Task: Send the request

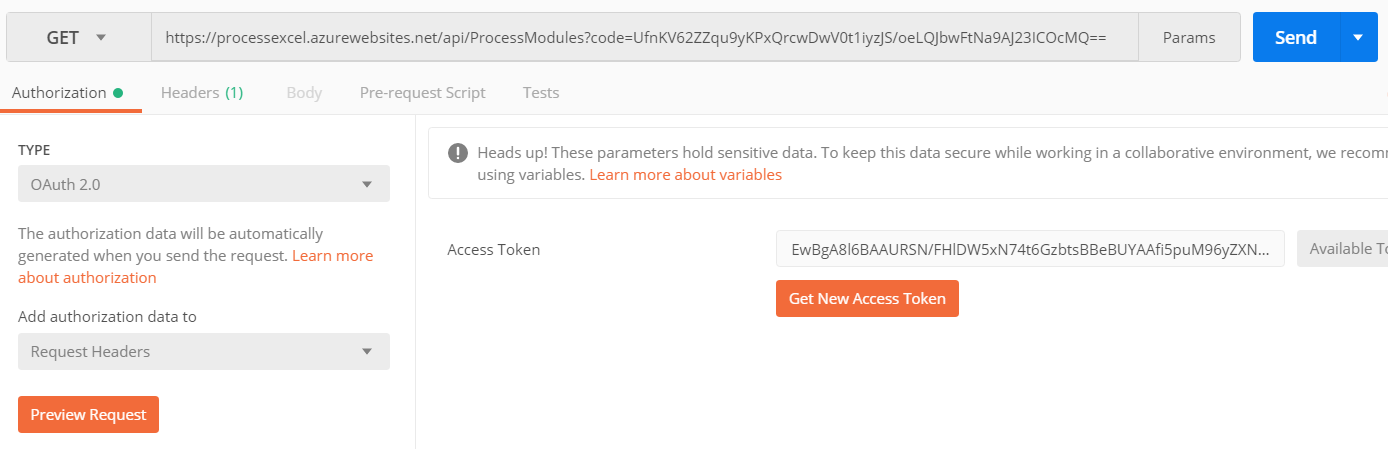Action: (x=1295, y=37)
